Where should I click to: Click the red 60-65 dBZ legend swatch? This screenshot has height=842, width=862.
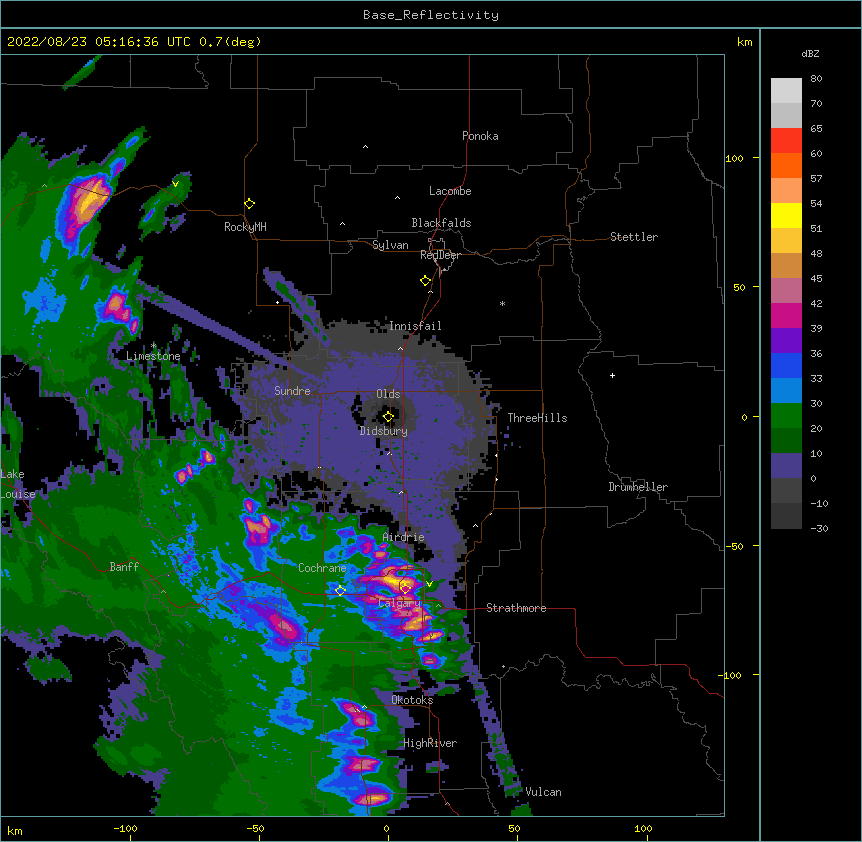tap(786, 141)
